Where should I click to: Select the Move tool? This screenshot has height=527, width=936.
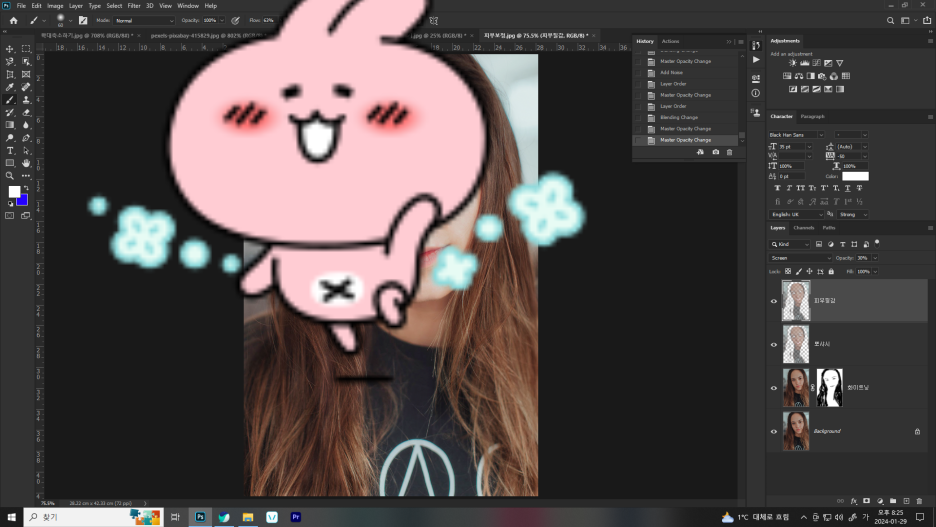(10, 49)
